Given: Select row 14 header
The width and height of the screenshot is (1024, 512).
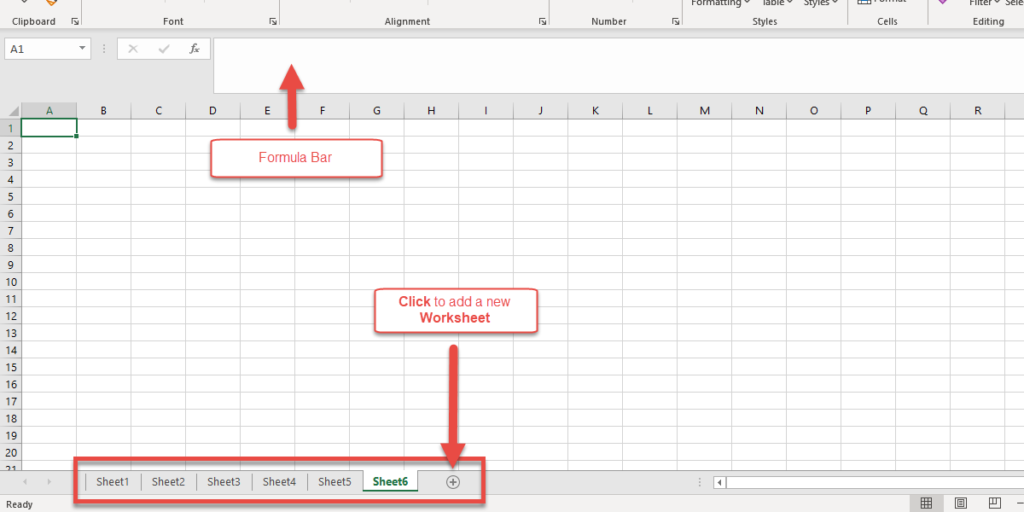Looking at the screenshot, I should click(10, 350).
